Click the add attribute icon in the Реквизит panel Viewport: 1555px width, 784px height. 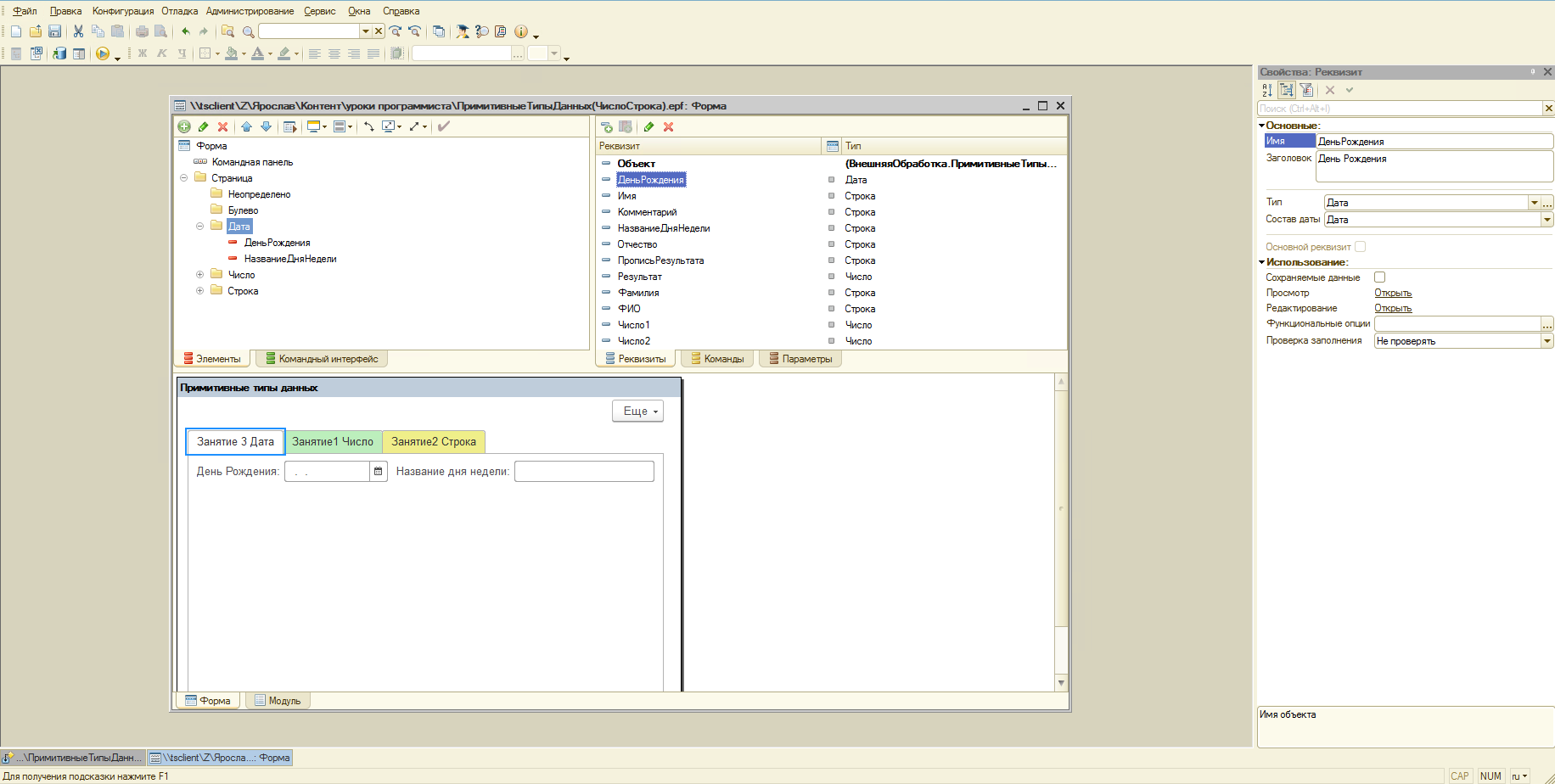606,127
